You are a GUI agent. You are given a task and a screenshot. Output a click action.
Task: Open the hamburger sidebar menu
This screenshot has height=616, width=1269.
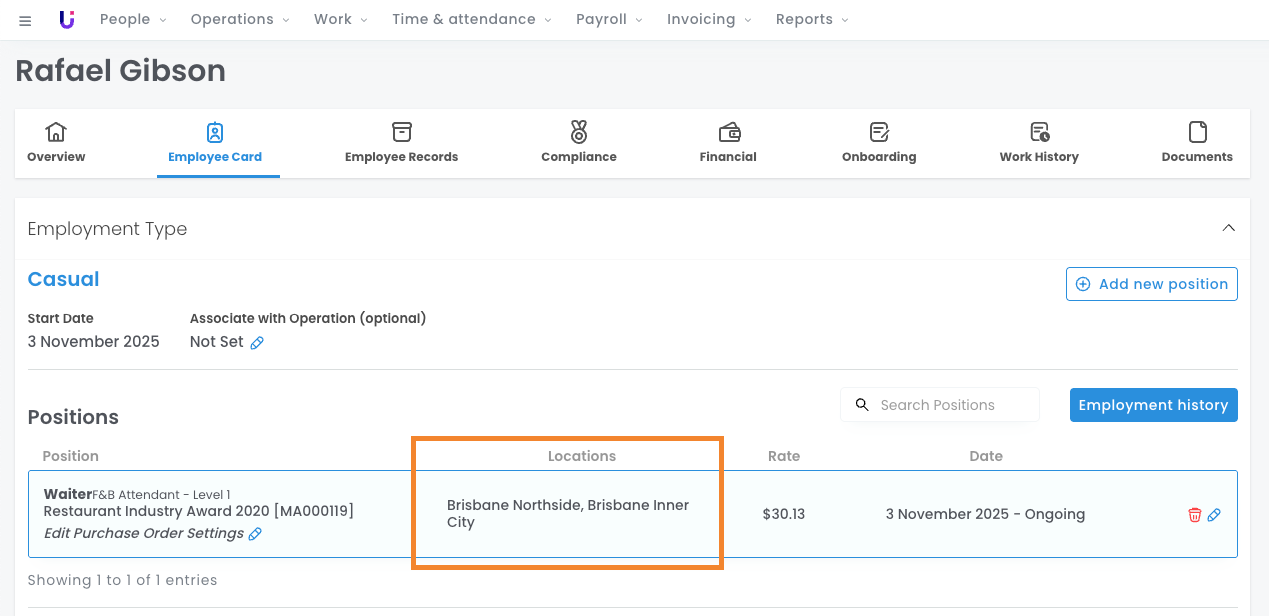pyautogui.click(x=25, y=21)
